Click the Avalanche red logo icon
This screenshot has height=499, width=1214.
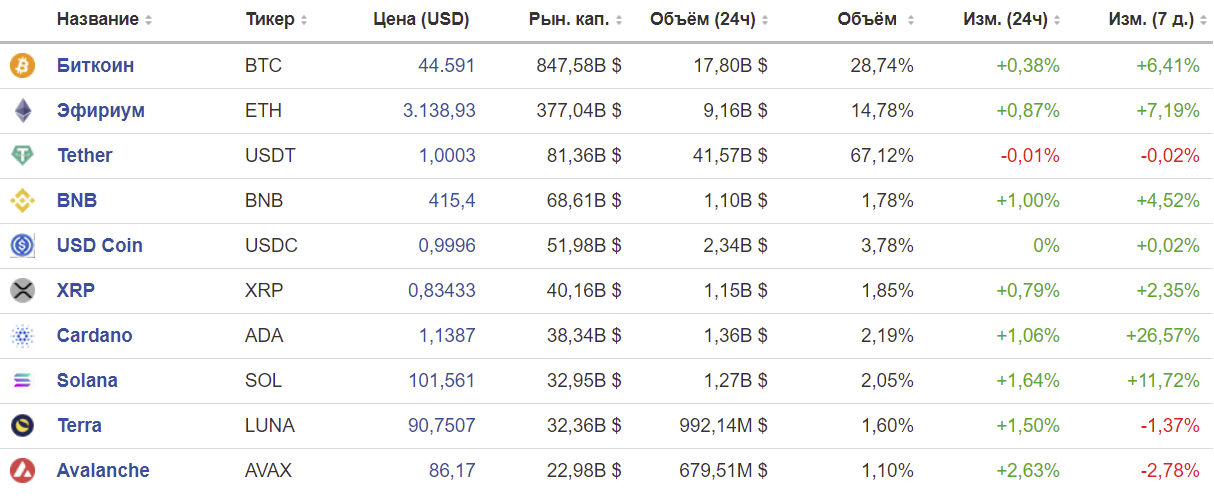coord(22,471)
